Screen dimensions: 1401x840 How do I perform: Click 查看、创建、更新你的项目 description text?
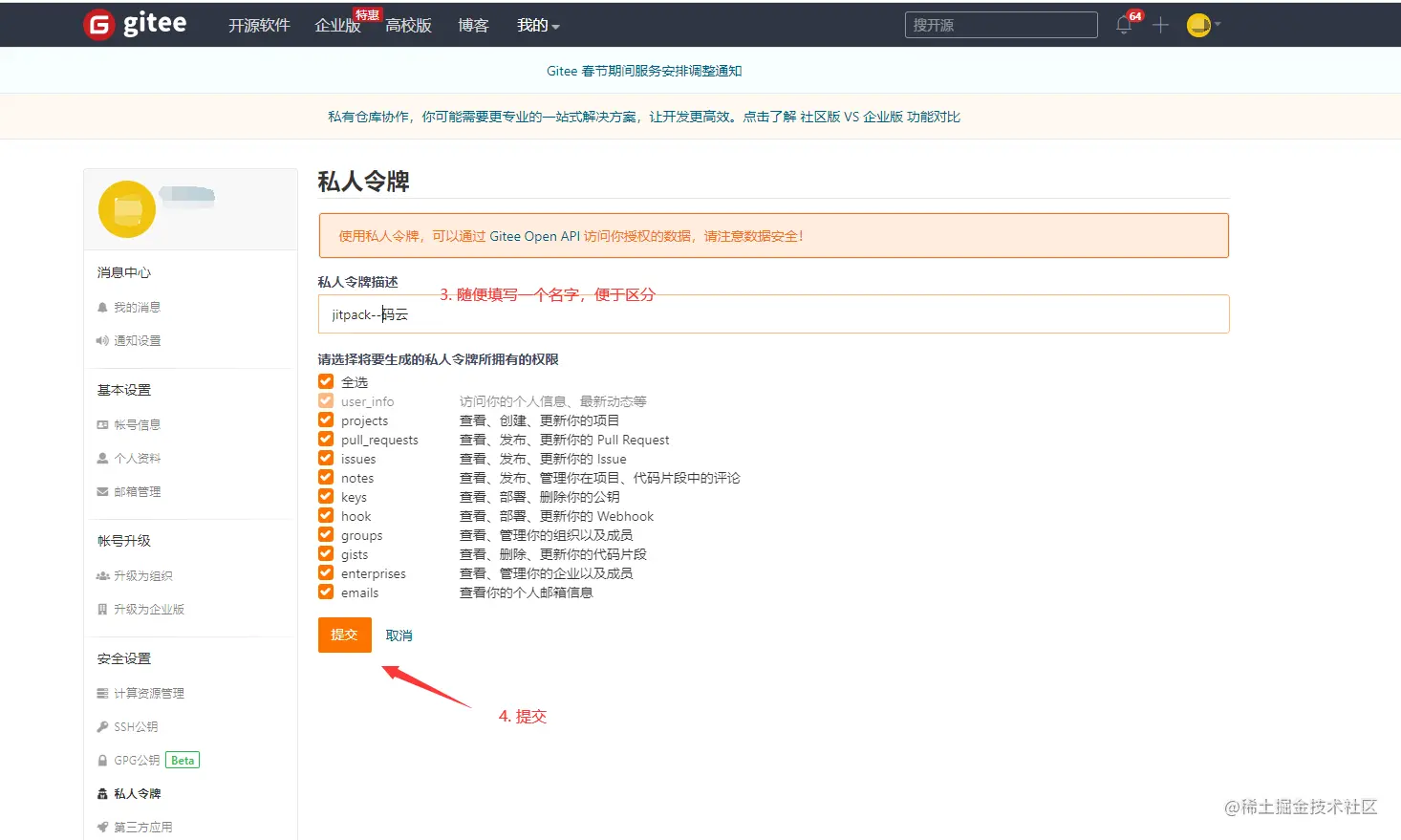[540, 420]
